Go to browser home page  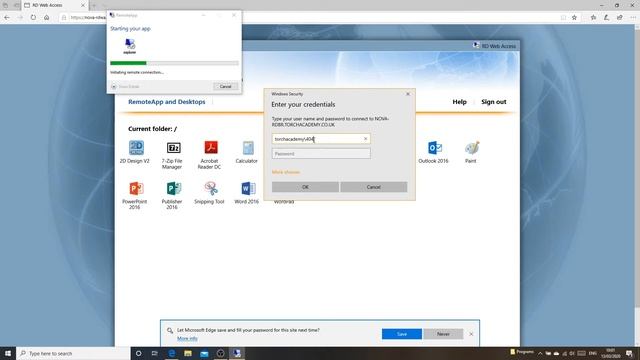[x=47, y=18]
